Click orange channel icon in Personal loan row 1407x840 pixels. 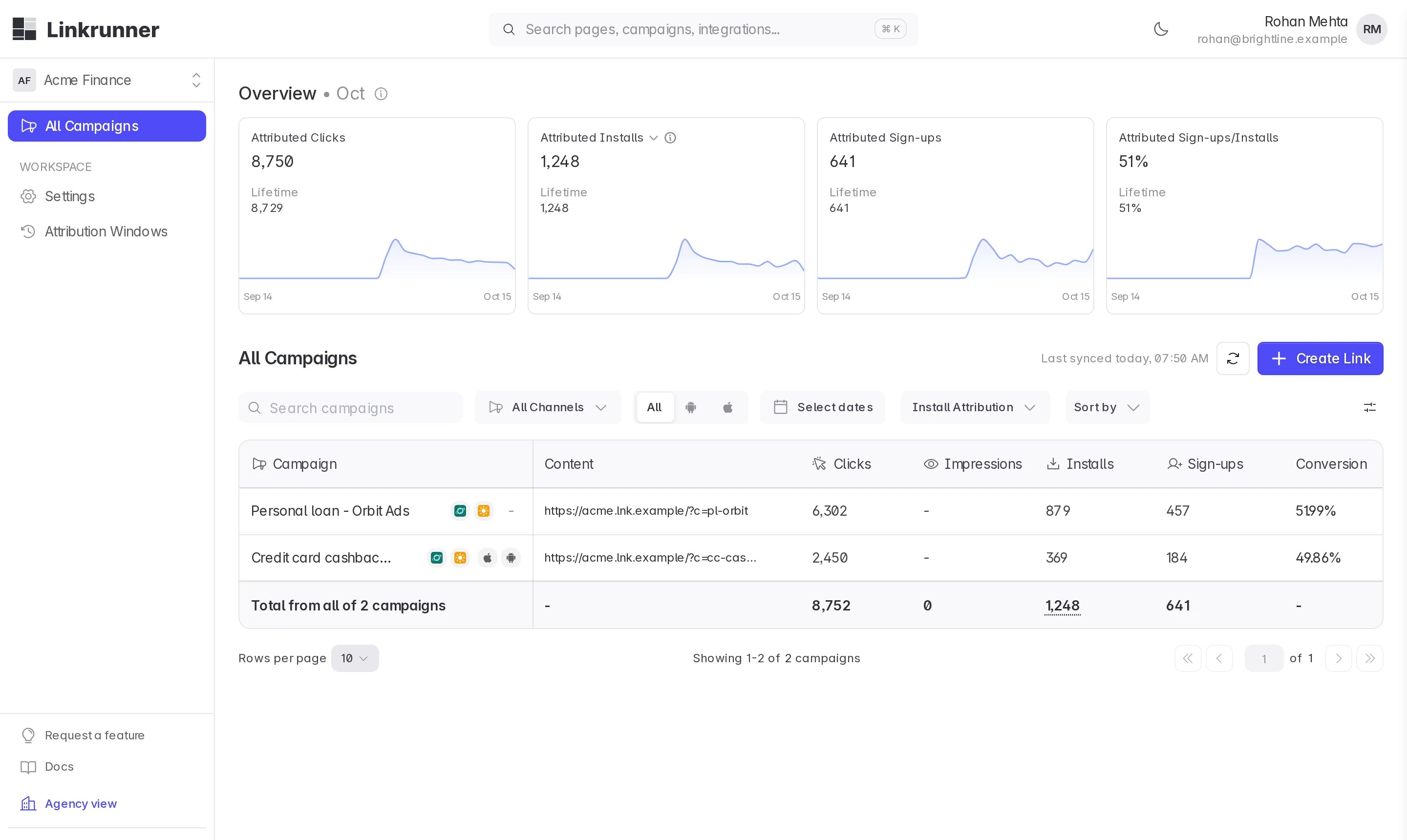coord(484,510)
